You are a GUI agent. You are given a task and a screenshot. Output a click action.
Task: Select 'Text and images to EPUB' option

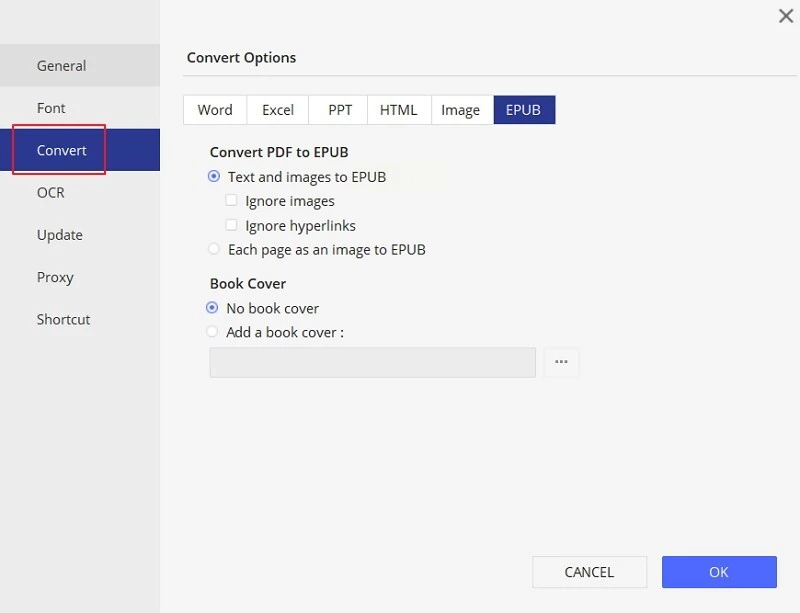click(214, 177)
